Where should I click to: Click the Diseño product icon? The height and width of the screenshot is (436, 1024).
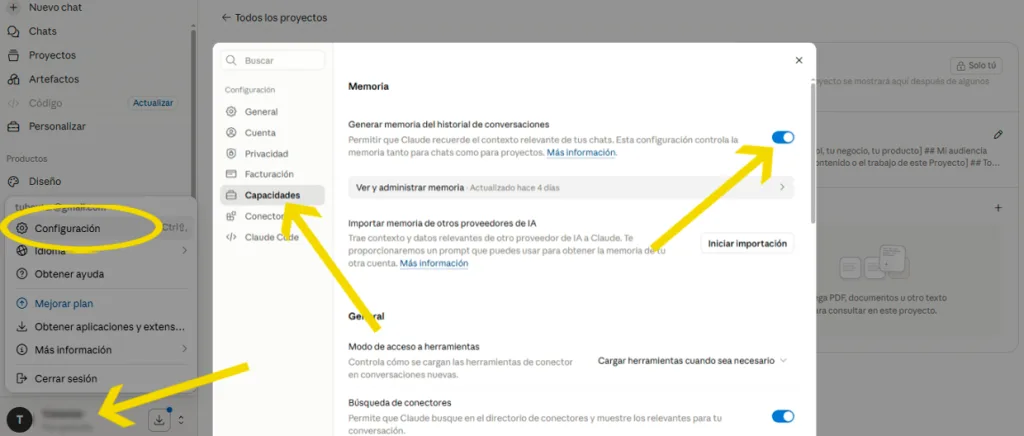[13, 181]
